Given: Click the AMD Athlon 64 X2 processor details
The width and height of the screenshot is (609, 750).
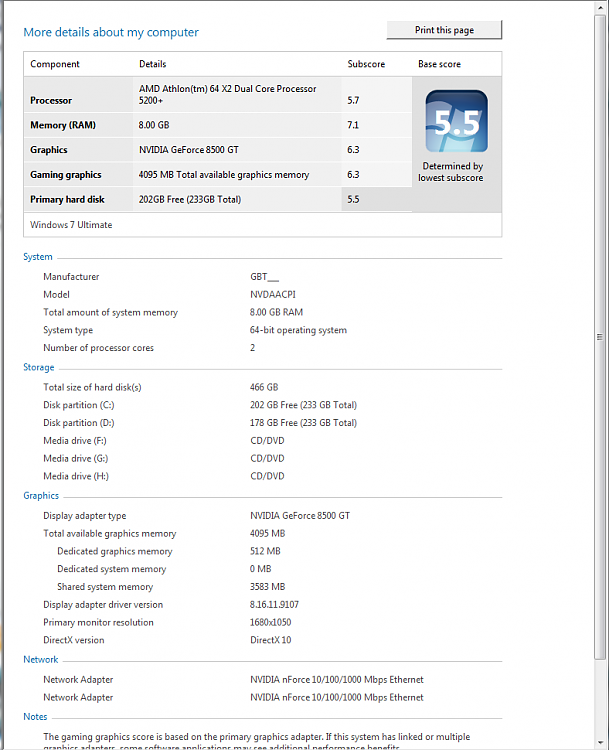Looking at the screenshot, I should point(228,94).
